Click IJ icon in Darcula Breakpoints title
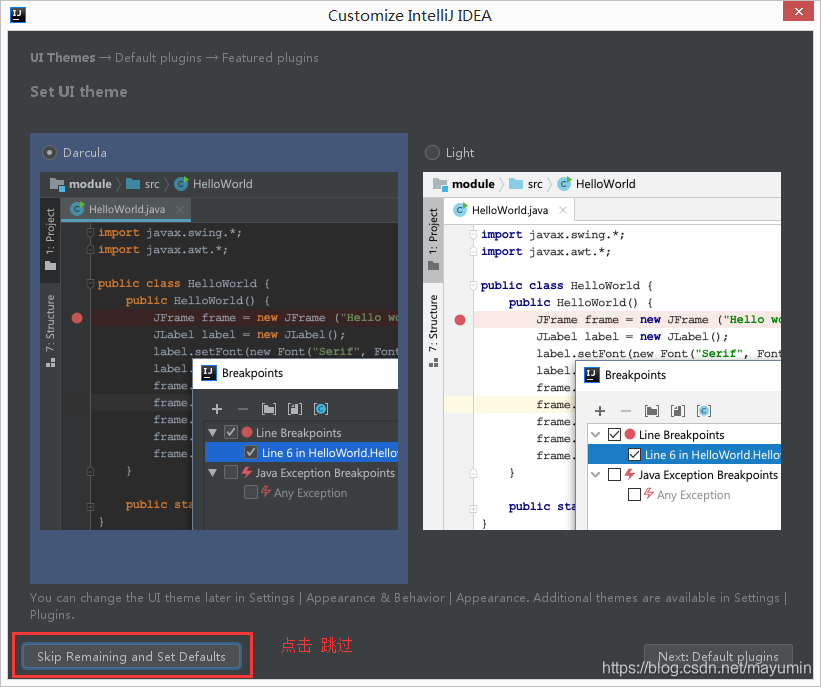 (x=209, y=373)
